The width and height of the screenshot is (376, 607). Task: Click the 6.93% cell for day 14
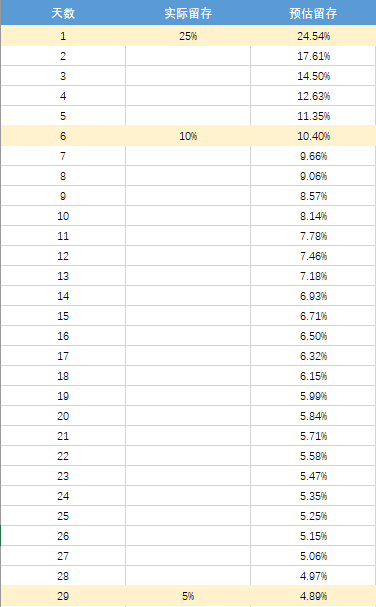tap(313, 296)
